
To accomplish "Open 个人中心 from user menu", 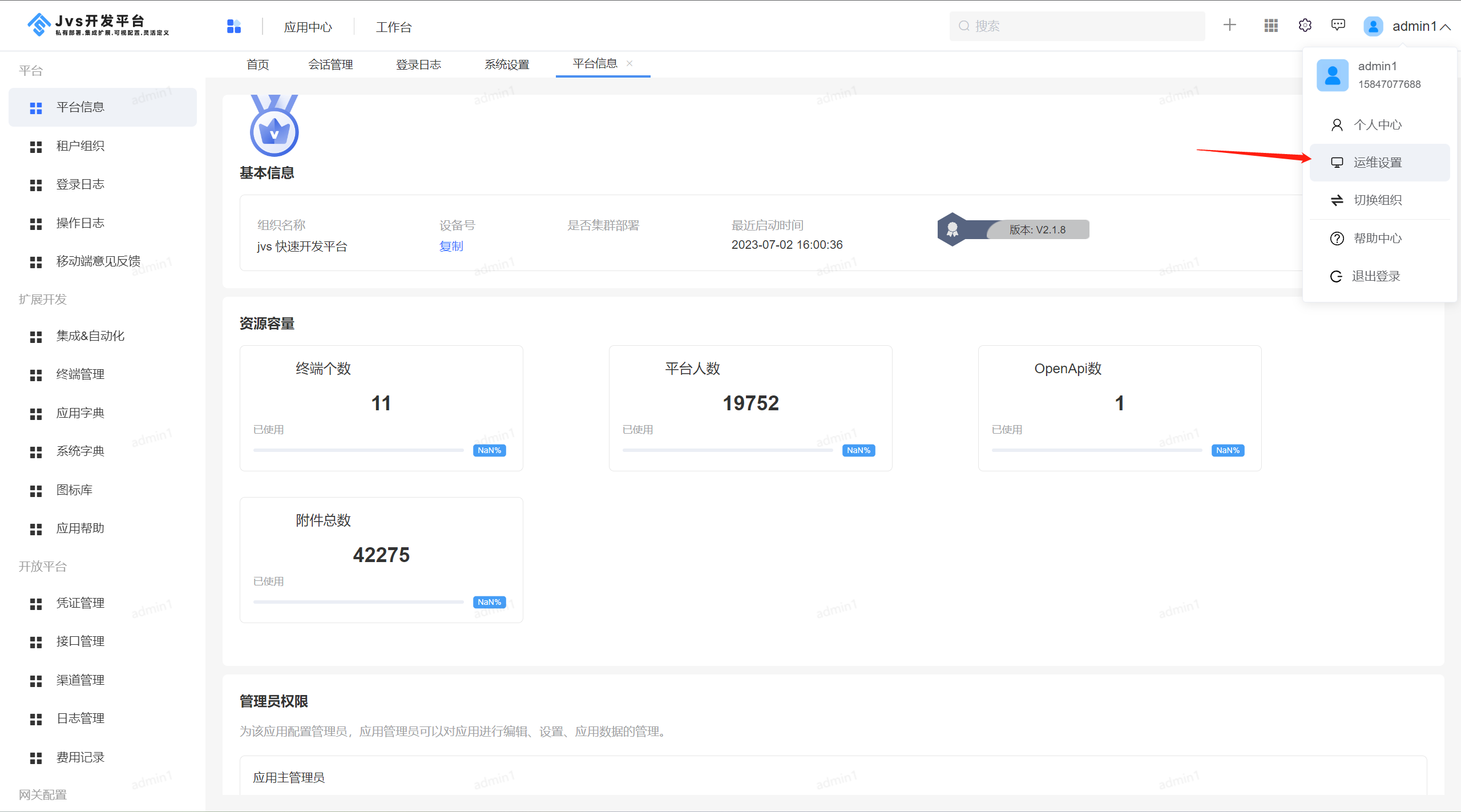I will coord(1377,125).
